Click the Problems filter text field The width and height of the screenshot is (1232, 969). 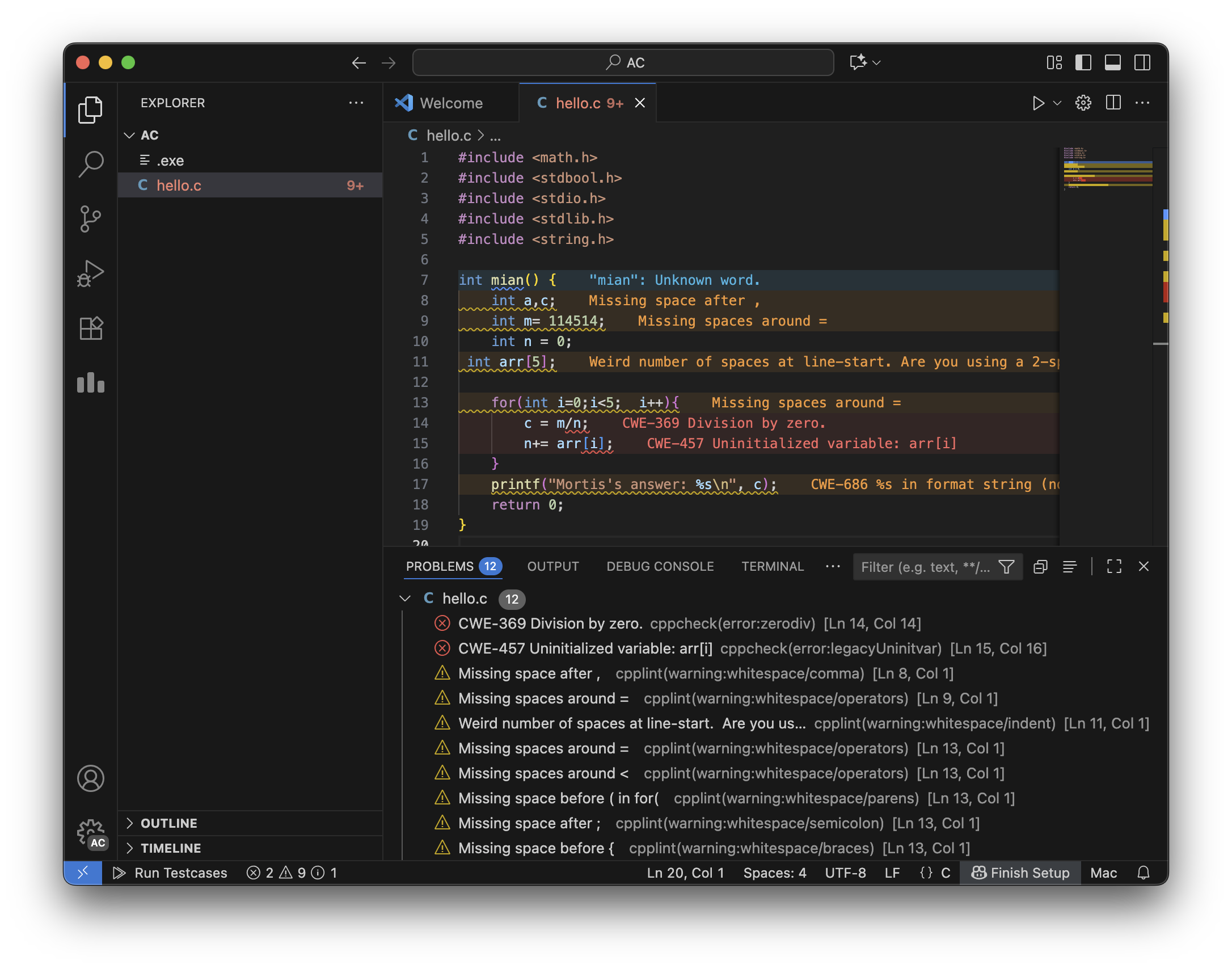click(x=925, y=567)
